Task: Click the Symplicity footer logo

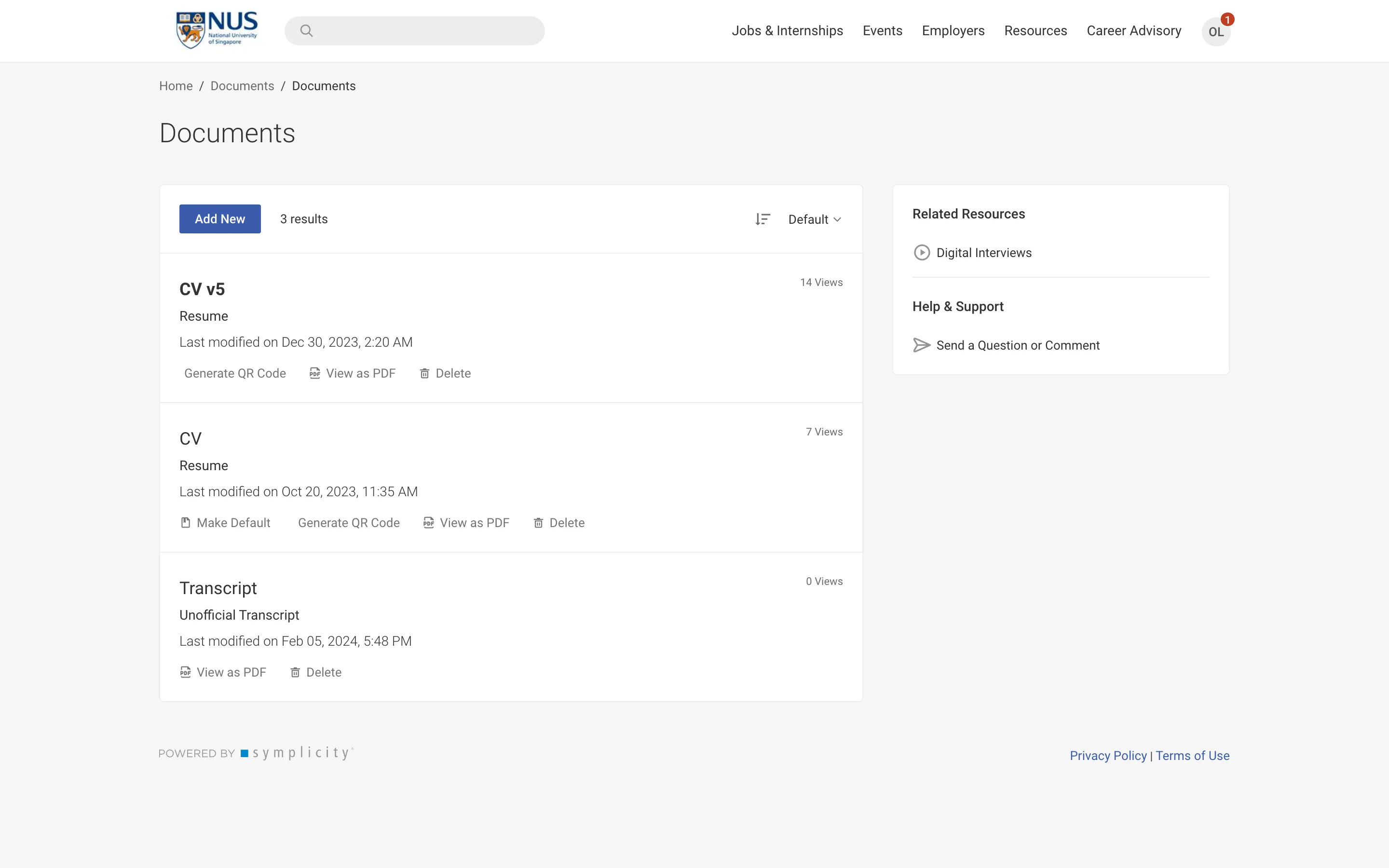Action: [297, 753]
